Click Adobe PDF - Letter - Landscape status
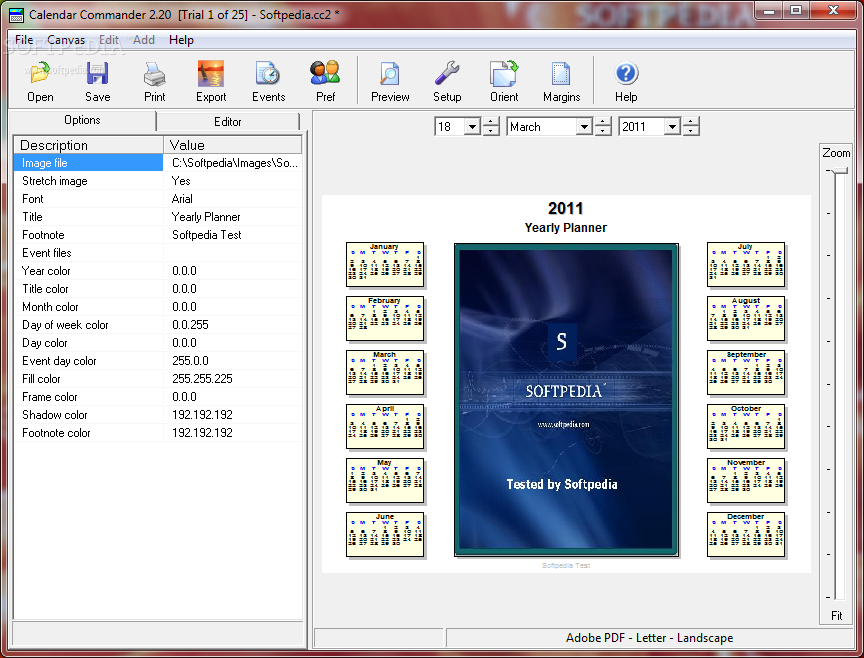 pyautogui.click(x=649, y=638)
